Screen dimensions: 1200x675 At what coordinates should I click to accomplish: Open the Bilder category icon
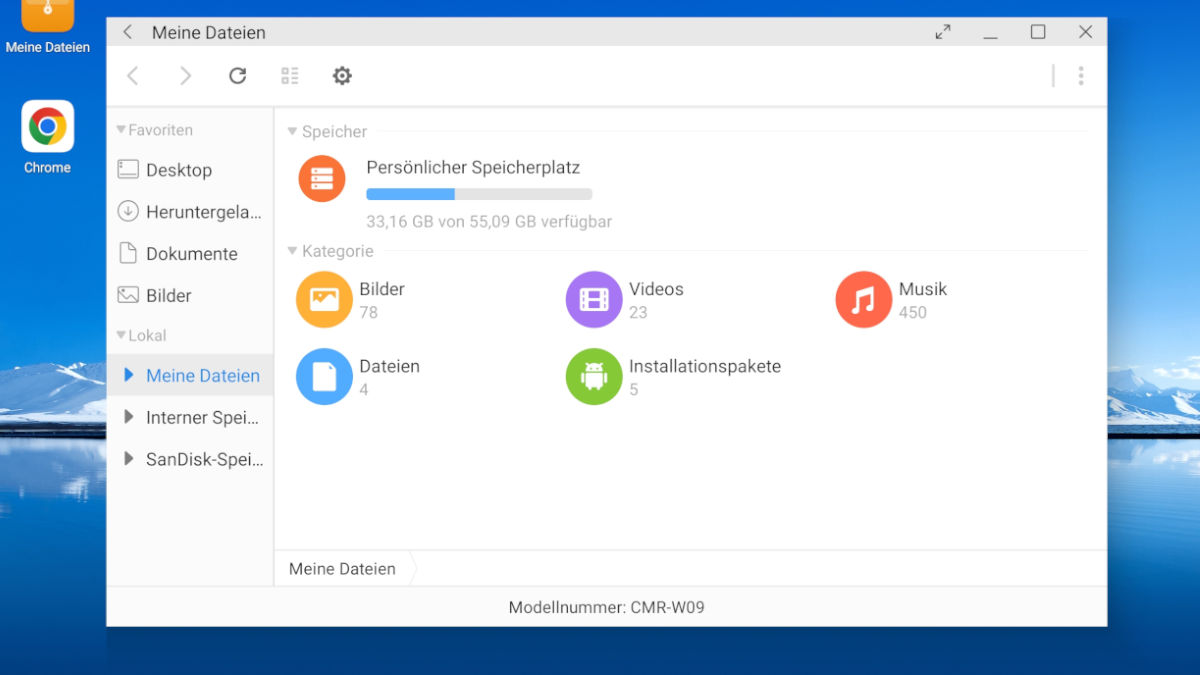point(323,299)
